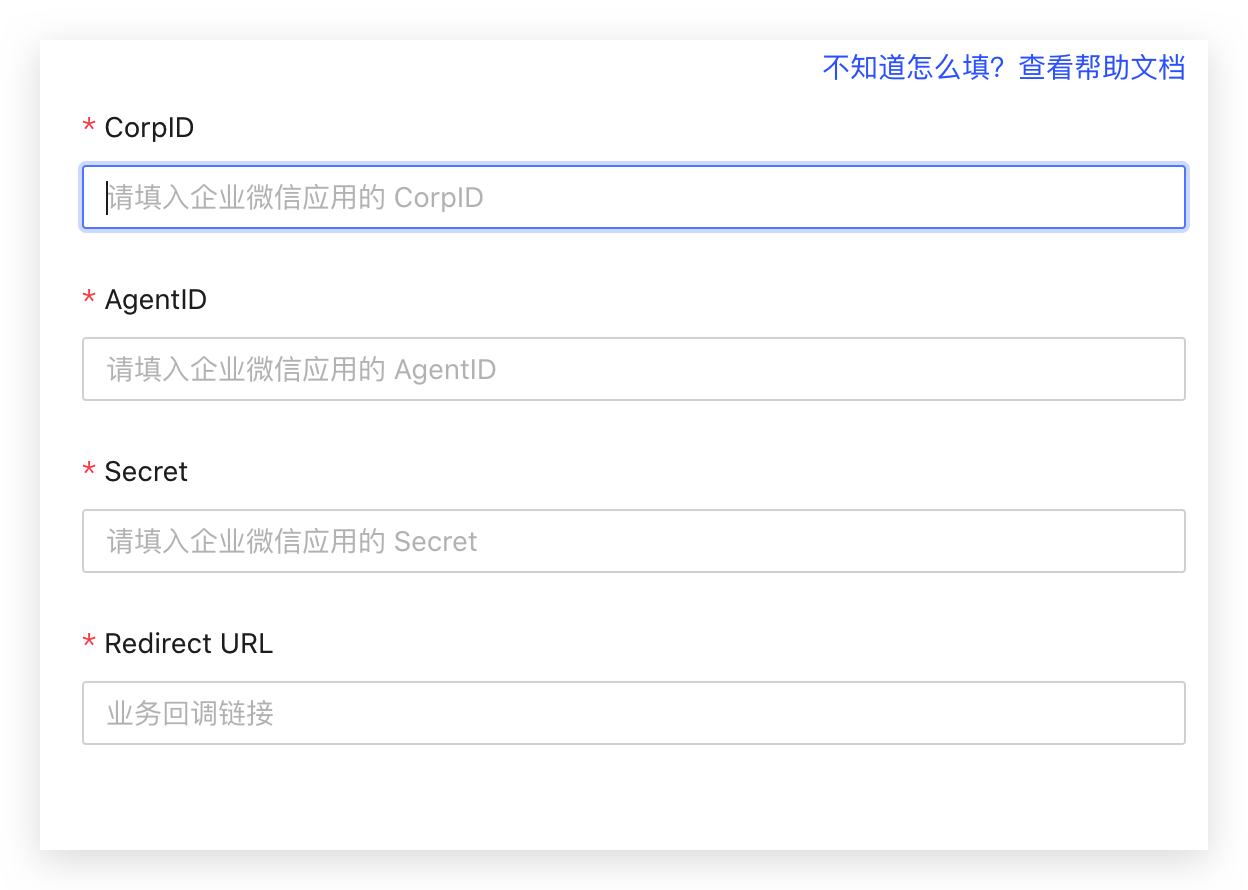Click the Redirect URL field label

tap(188, 644)
